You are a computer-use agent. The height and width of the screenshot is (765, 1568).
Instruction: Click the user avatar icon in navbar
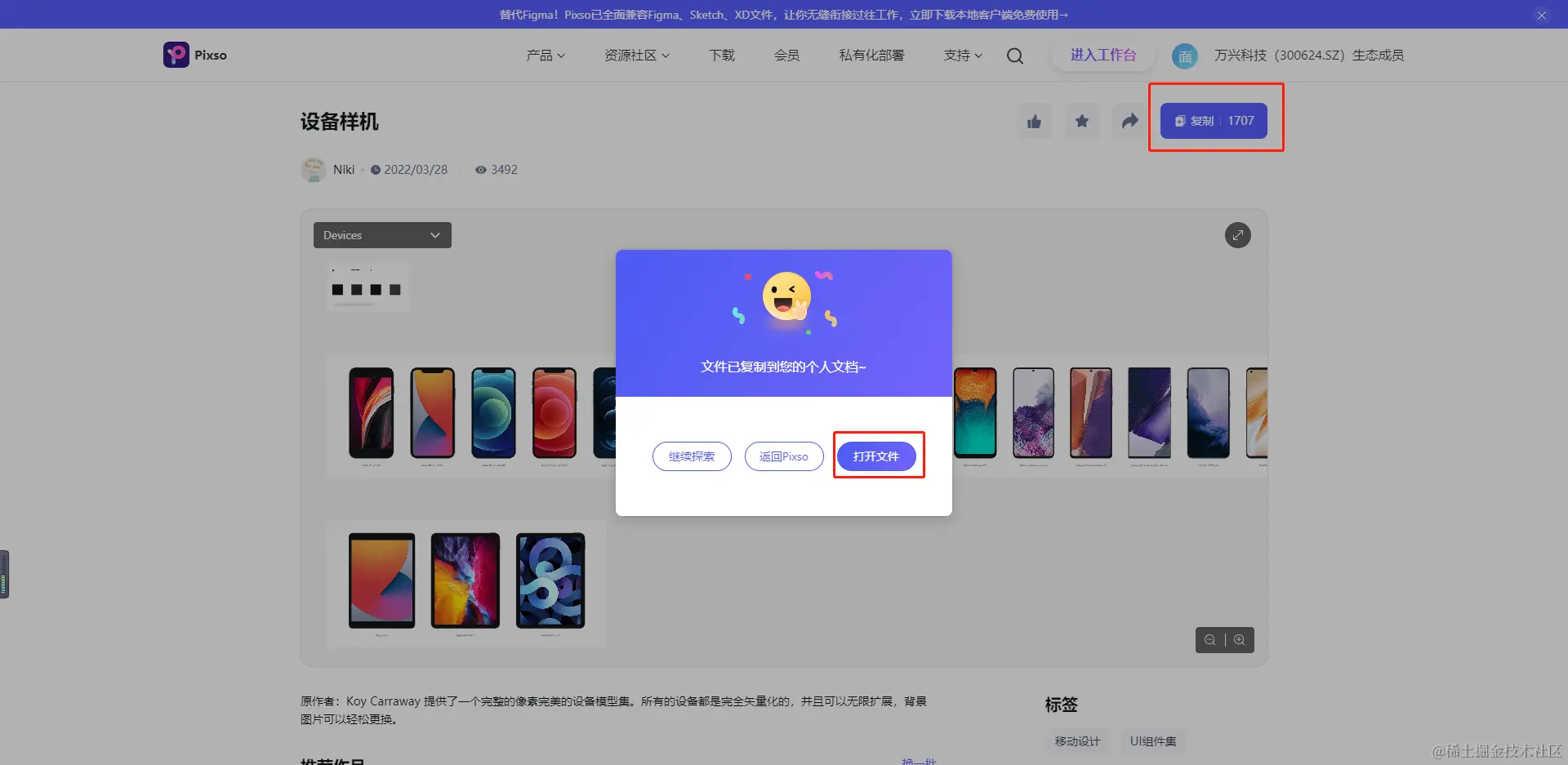pyautogui.click(x=1185, y=56)
